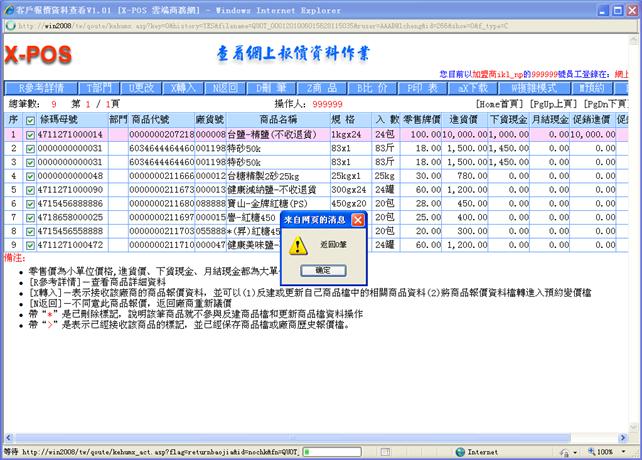Screen dimensions: 642x460
Task: Uncheck the checkbox for row 5
Action: (29, 189)
